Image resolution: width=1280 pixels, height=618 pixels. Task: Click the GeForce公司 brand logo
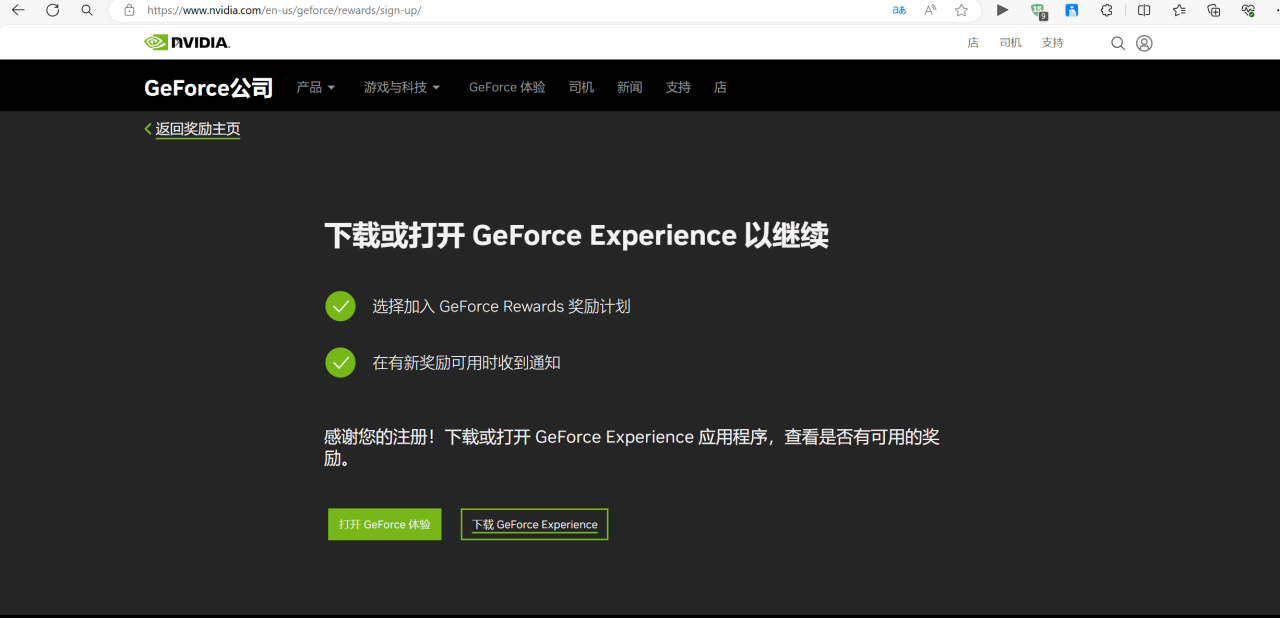click(x=208, y=88)
